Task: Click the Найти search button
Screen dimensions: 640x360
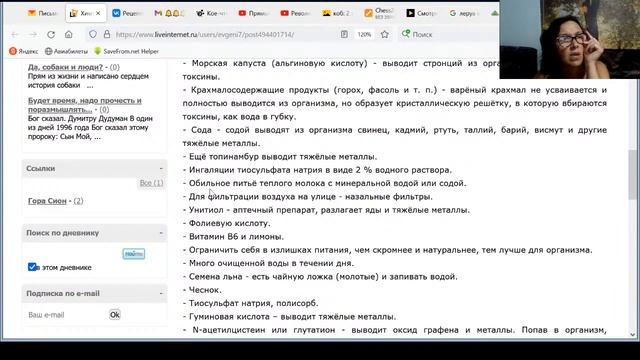Action: 133,254
